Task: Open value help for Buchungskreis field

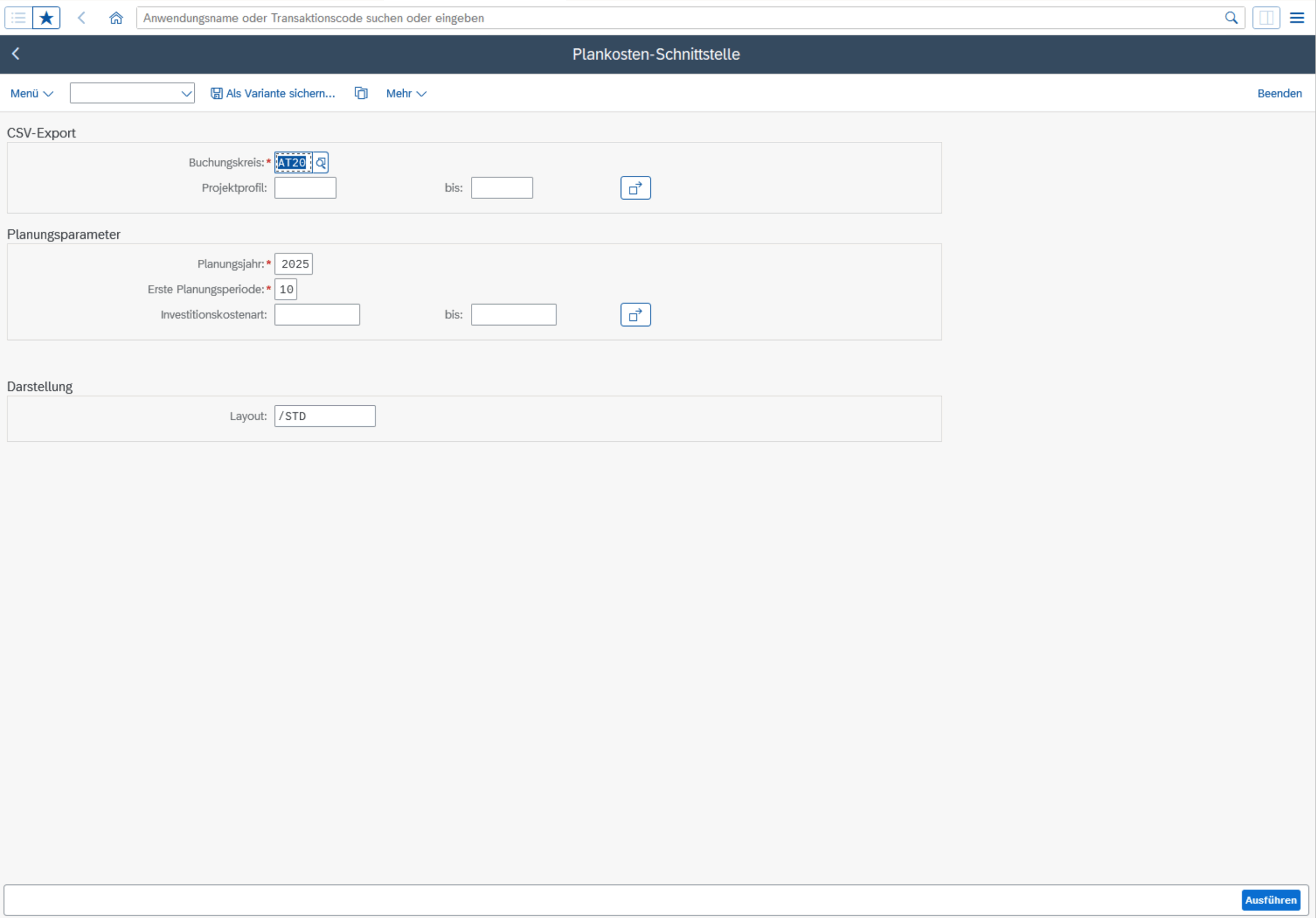Action: (x=321, y=163)
